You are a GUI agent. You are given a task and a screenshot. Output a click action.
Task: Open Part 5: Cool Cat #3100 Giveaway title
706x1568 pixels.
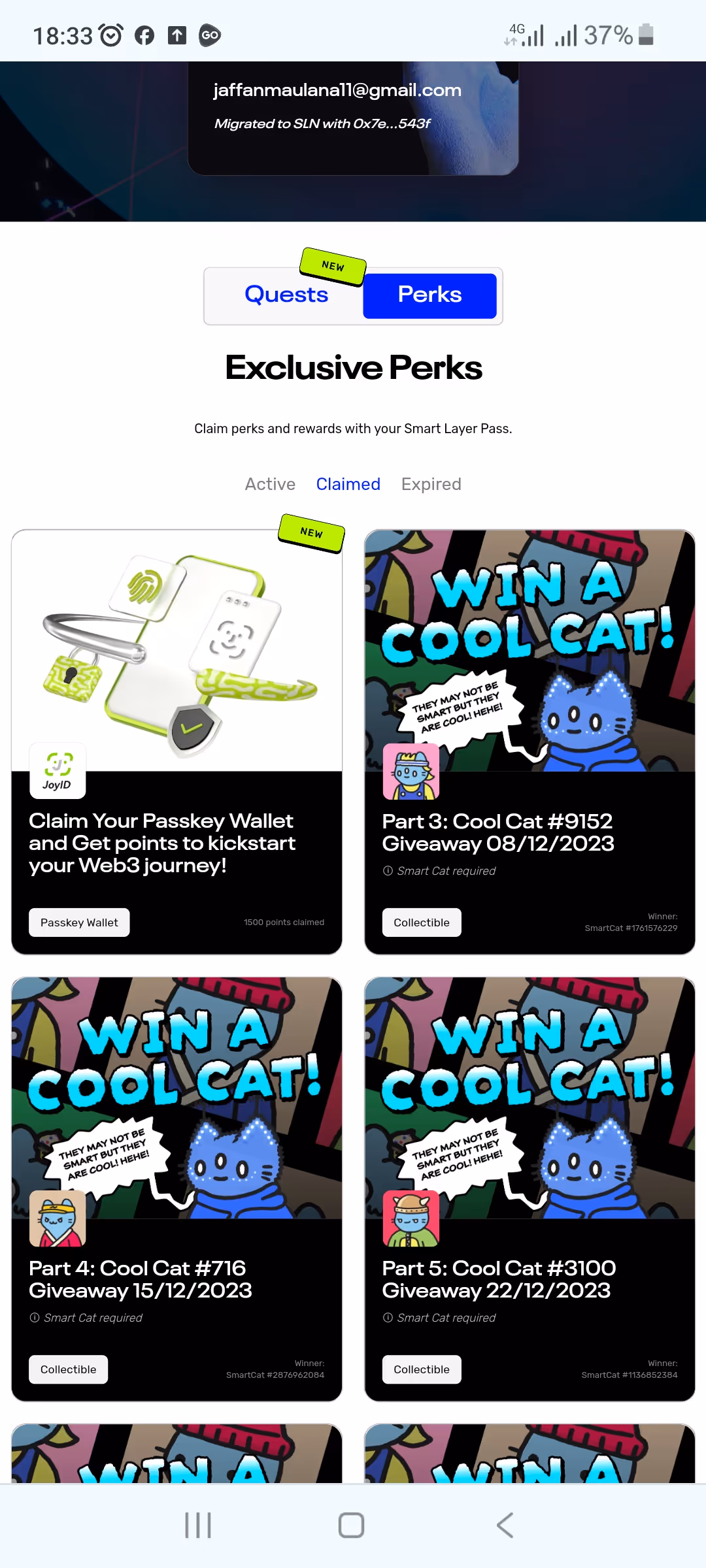click(499, 1279)
